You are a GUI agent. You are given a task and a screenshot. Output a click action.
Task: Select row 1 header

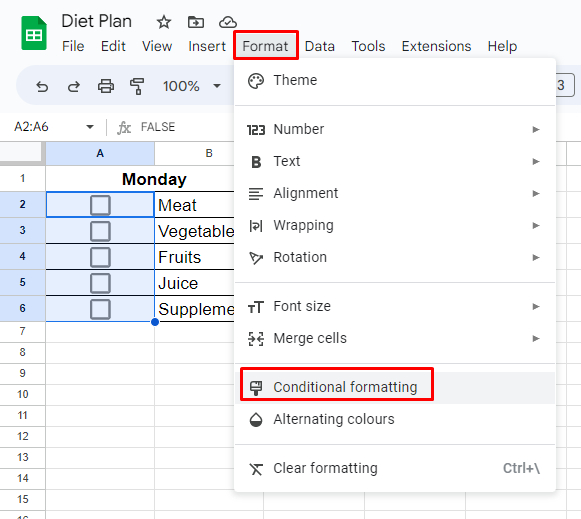coord(23,179)
